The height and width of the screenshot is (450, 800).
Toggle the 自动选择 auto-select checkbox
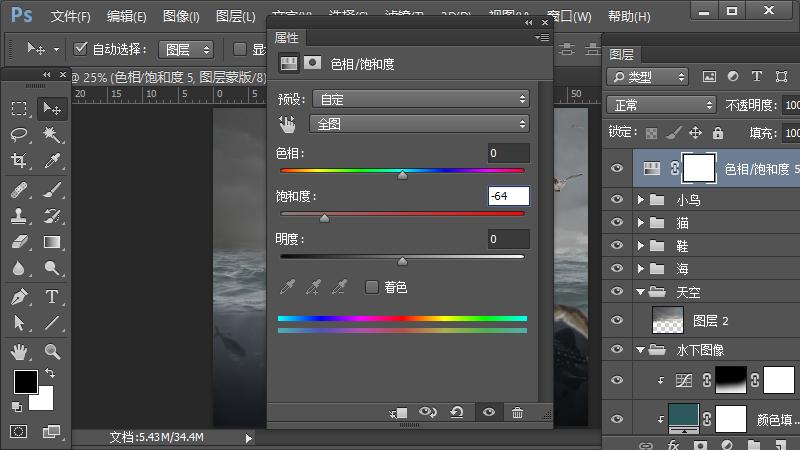tap(82, 49)
